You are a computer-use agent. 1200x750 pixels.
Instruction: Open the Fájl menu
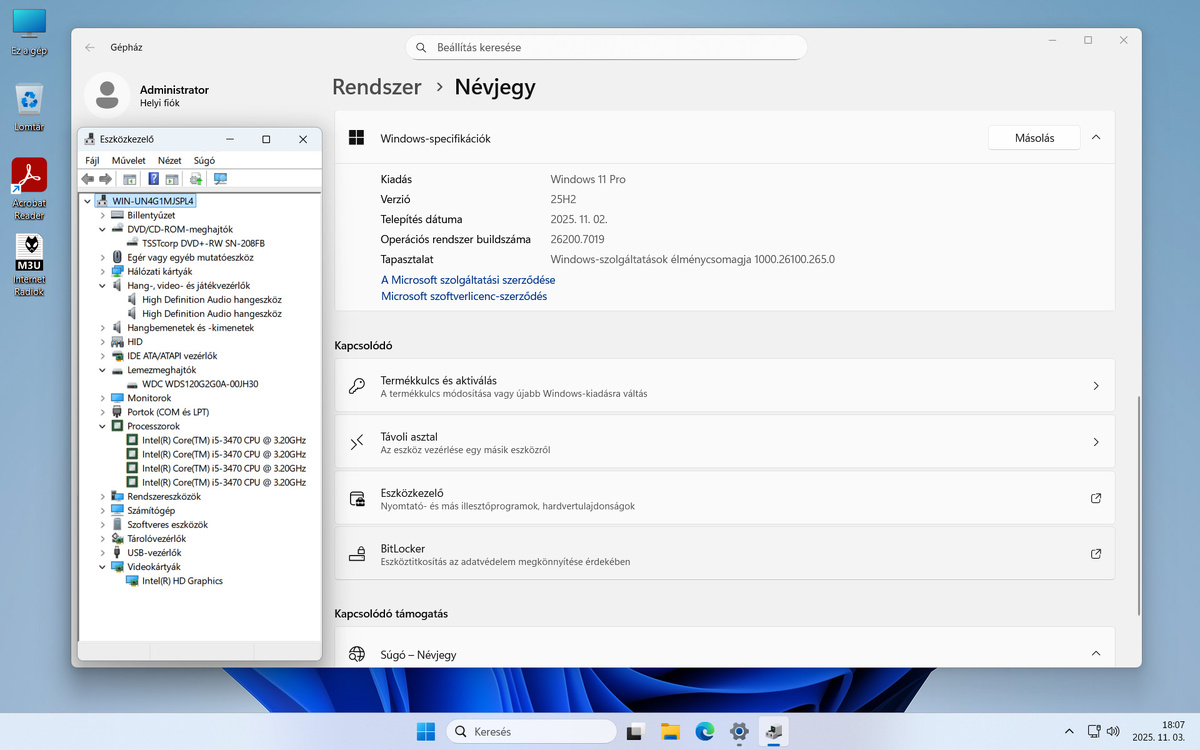click(92, 160)
